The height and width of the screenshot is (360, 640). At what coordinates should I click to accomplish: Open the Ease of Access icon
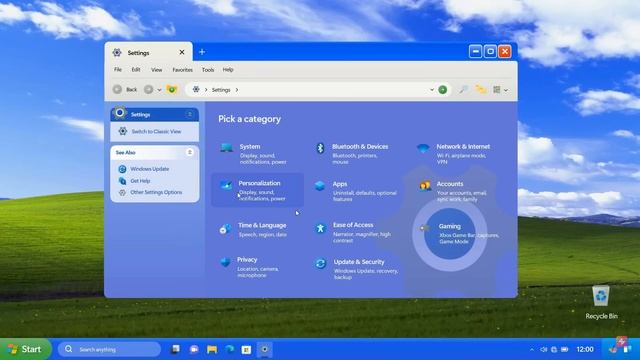coord(320,228)
